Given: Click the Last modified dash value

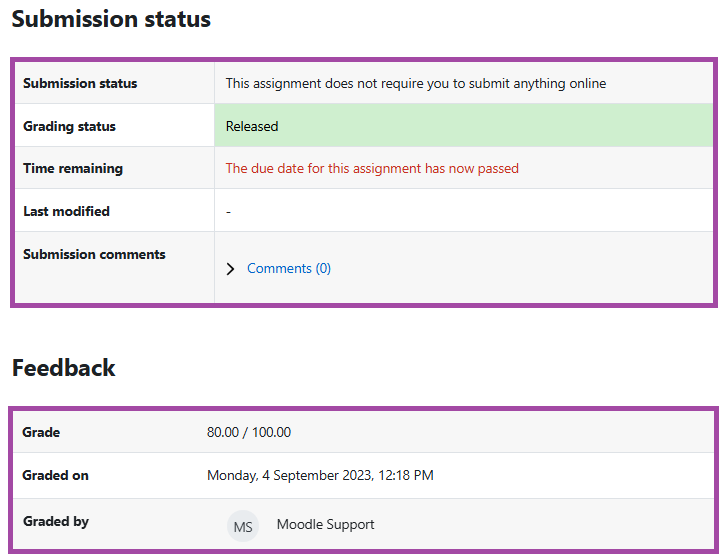Looking at the screenshot, I should (x=228, y=212).
